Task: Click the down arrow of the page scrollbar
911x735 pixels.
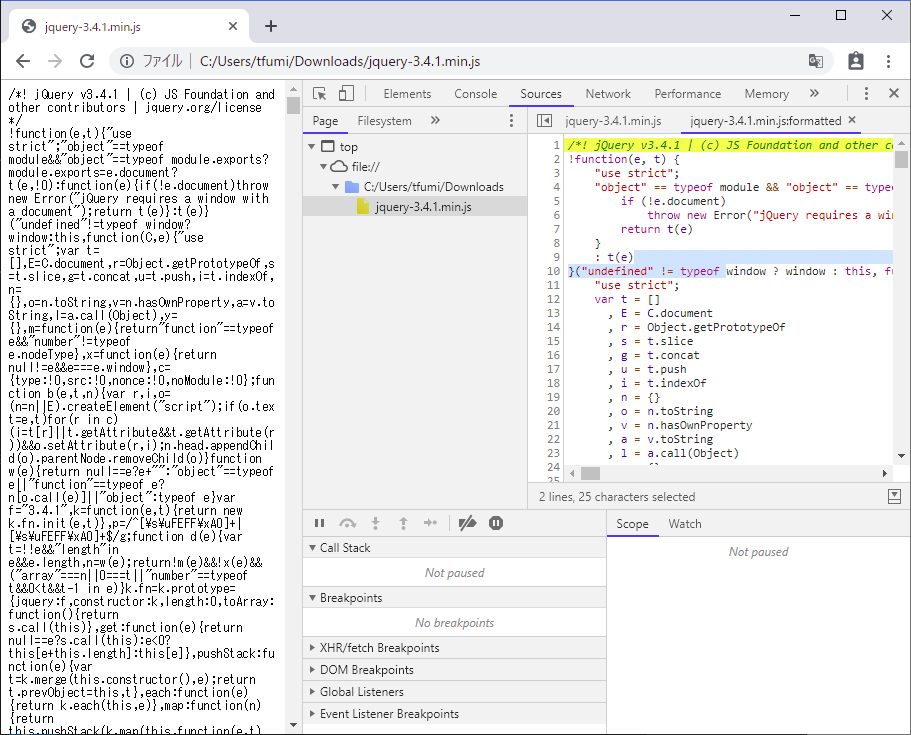Action: 293,725
